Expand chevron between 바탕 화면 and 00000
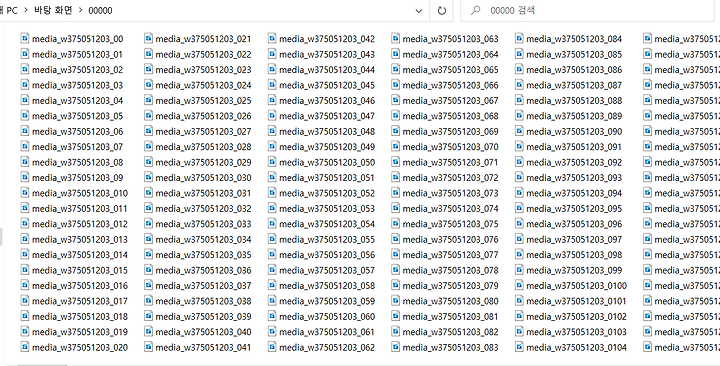The width and height of the screenshot is (720, 366). (80, 10)
